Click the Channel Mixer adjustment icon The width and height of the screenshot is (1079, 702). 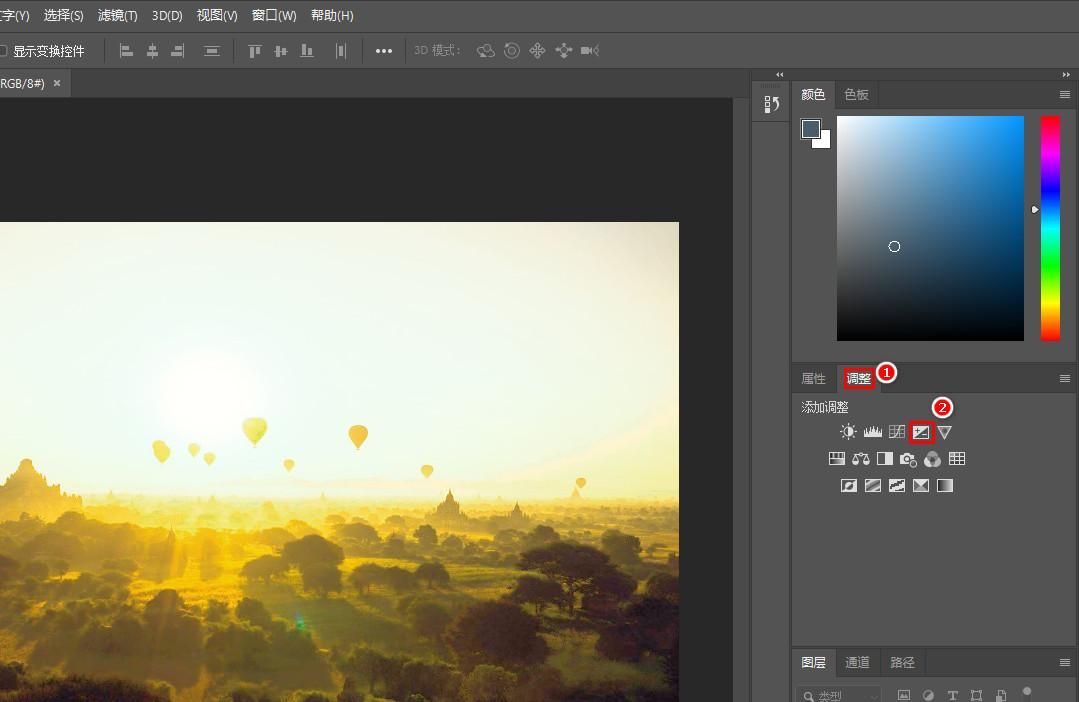[932, 459]
